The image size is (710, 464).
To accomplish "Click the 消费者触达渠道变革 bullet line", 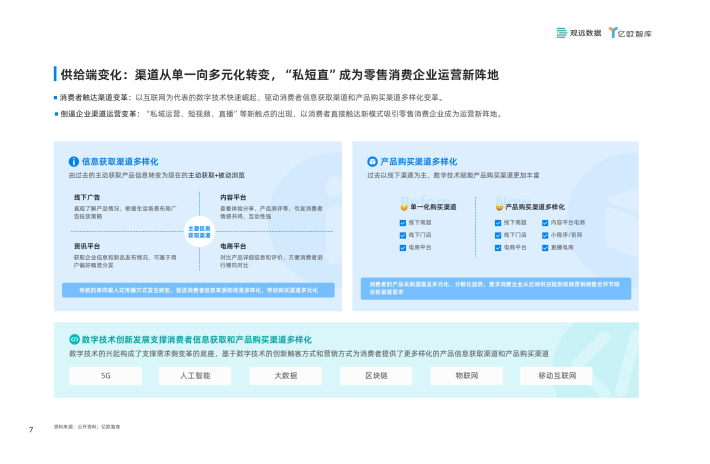I will tap(252, 98).
